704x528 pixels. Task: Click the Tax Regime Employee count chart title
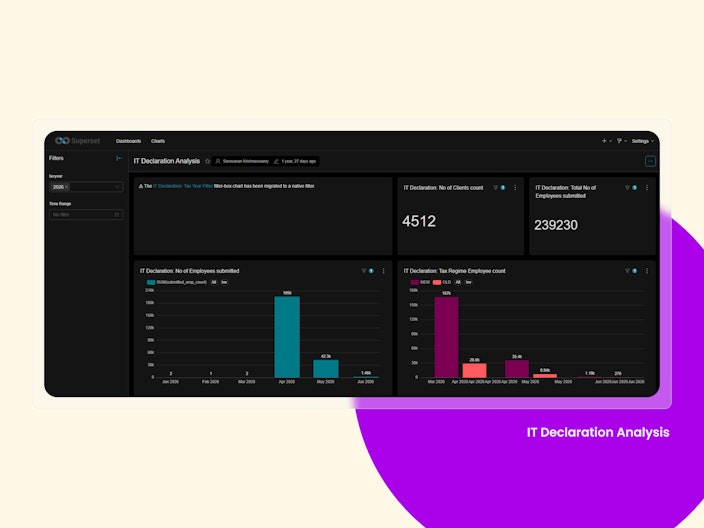pyautogui.click(x=454, y=271)
